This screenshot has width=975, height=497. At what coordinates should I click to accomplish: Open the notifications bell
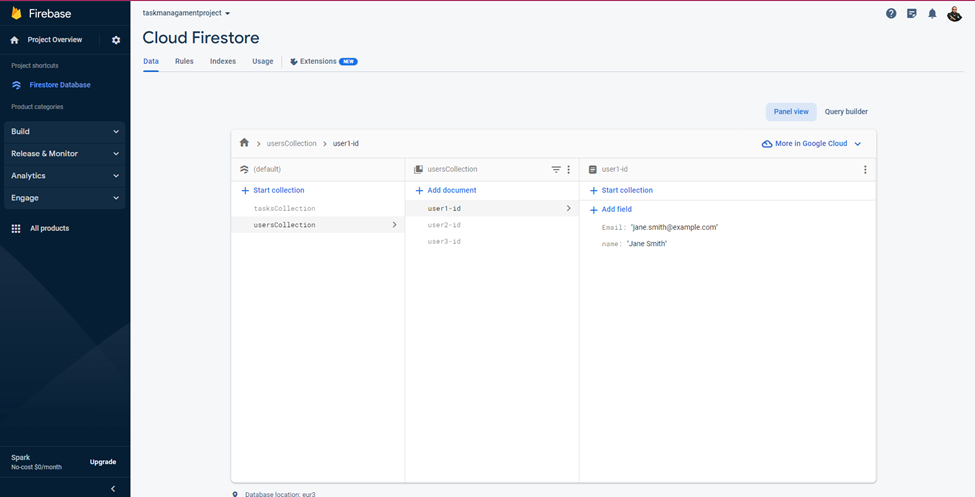pos(932,13)
